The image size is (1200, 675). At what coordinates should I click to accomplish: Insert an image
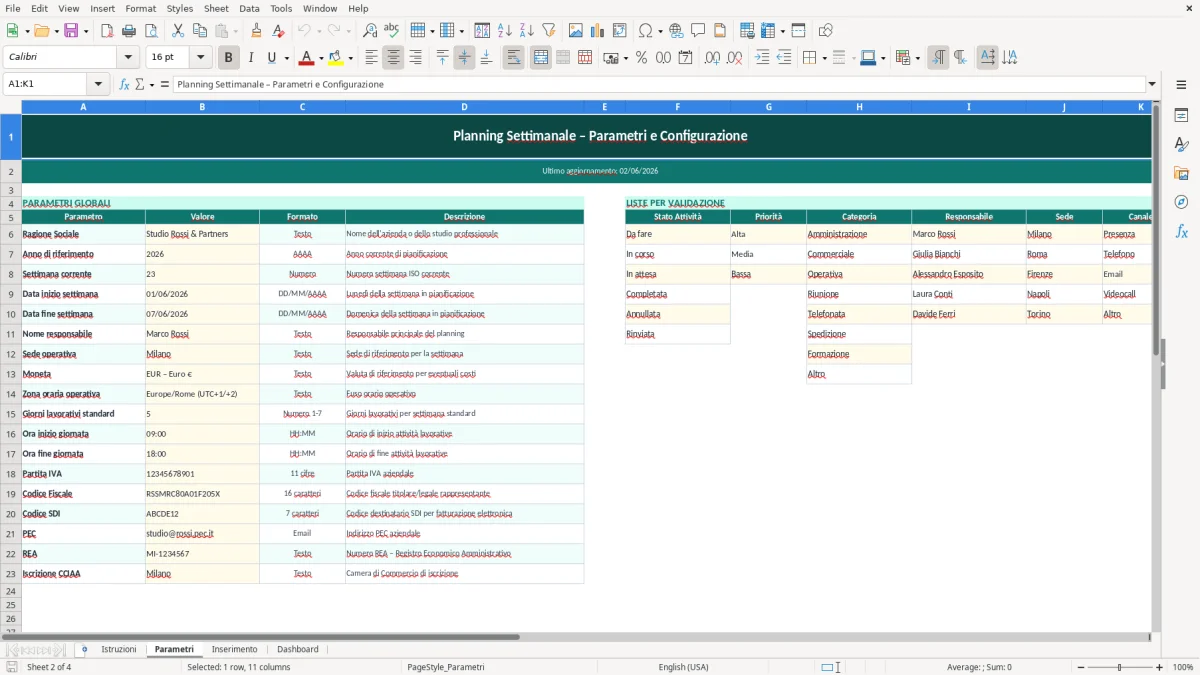576,31
